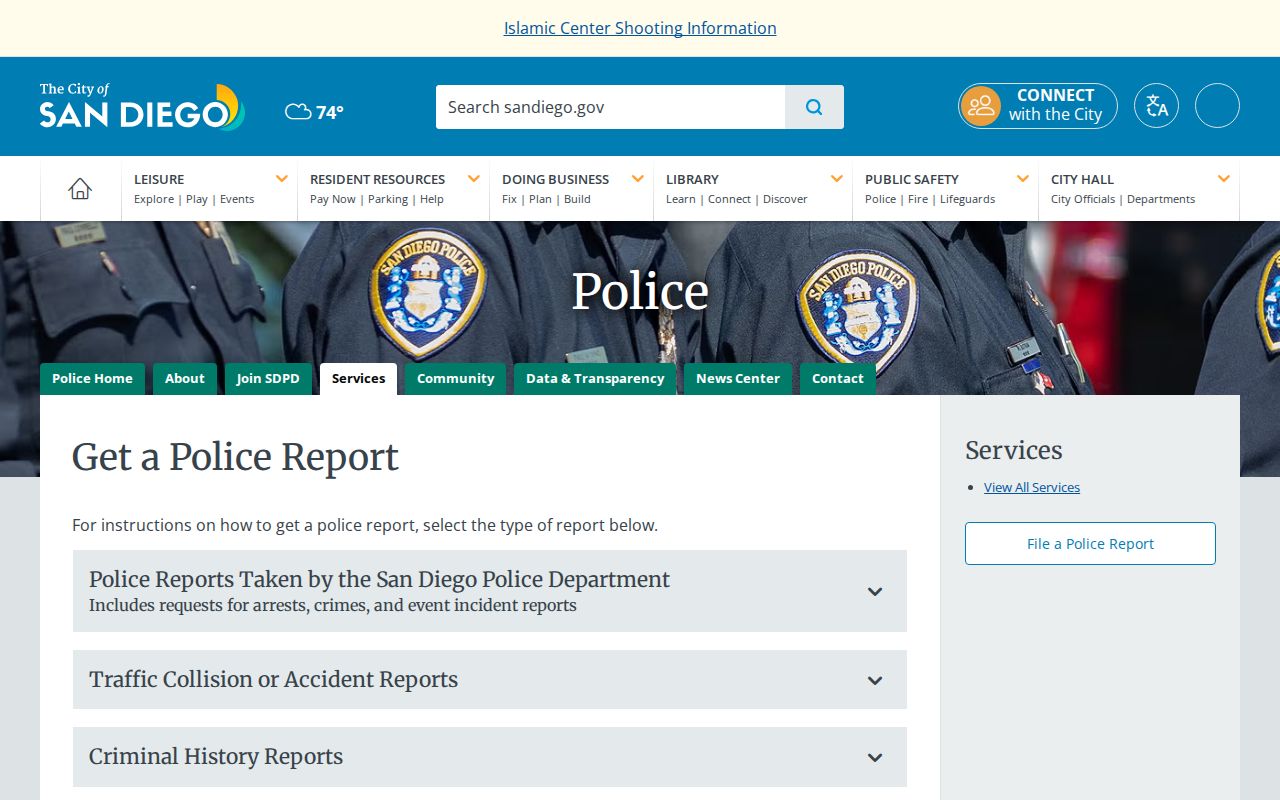Image resolution: width=1280 pixels, height=800 pixels.
Task: Click the magnifier search button
Action: [814, 107]
